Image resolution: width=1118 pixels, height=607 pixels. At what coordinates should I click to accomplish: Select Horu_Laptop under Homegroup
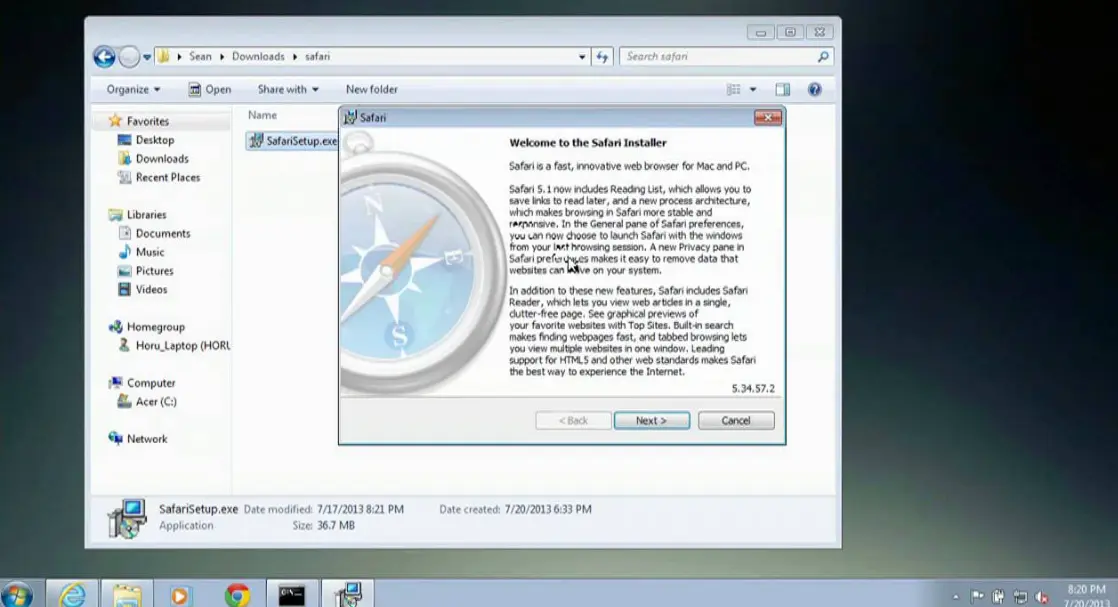pos(183,345)
